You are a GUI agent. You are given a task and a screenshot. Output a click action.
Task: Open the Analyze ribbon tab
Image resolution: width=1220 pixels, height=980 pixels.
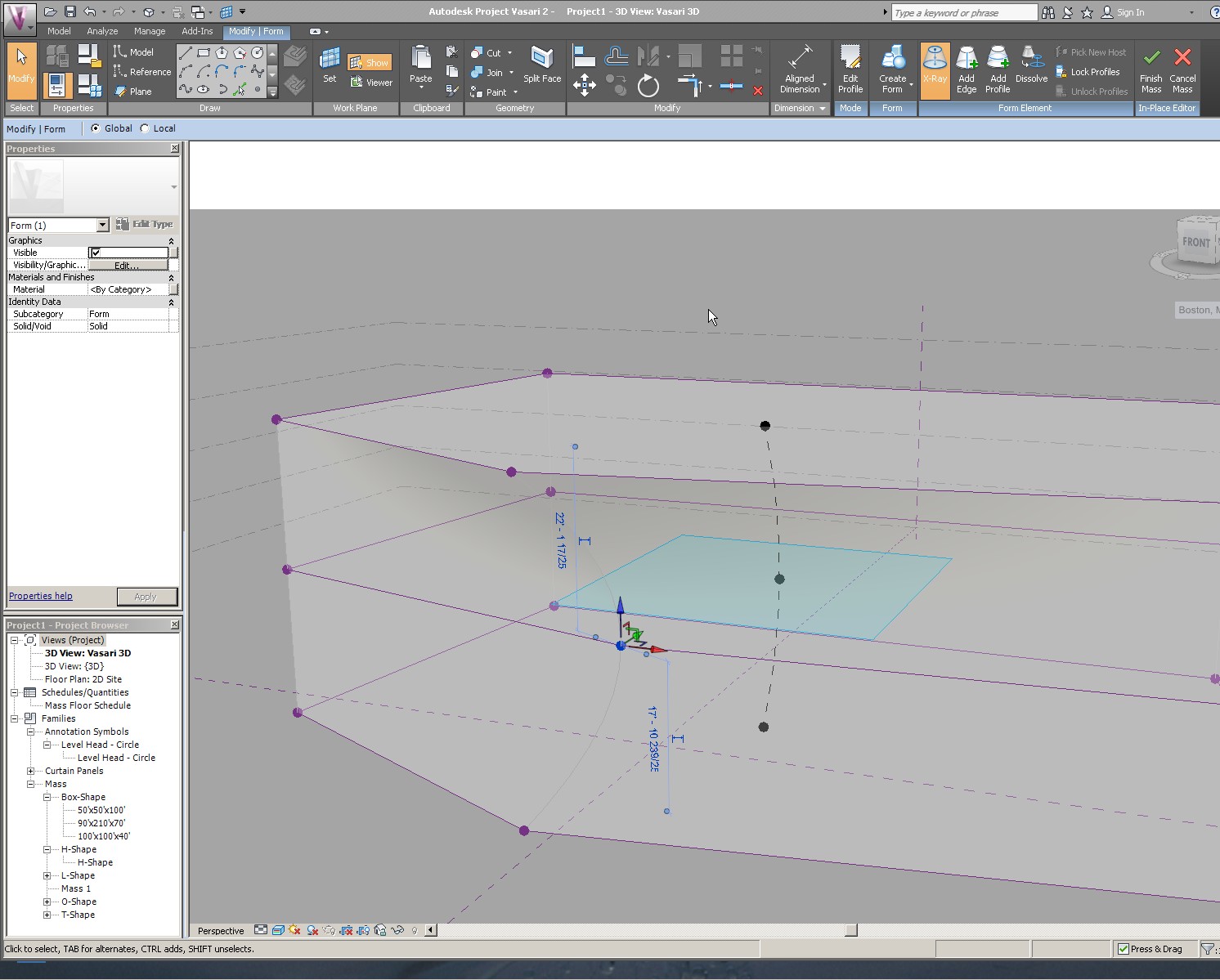102,31
